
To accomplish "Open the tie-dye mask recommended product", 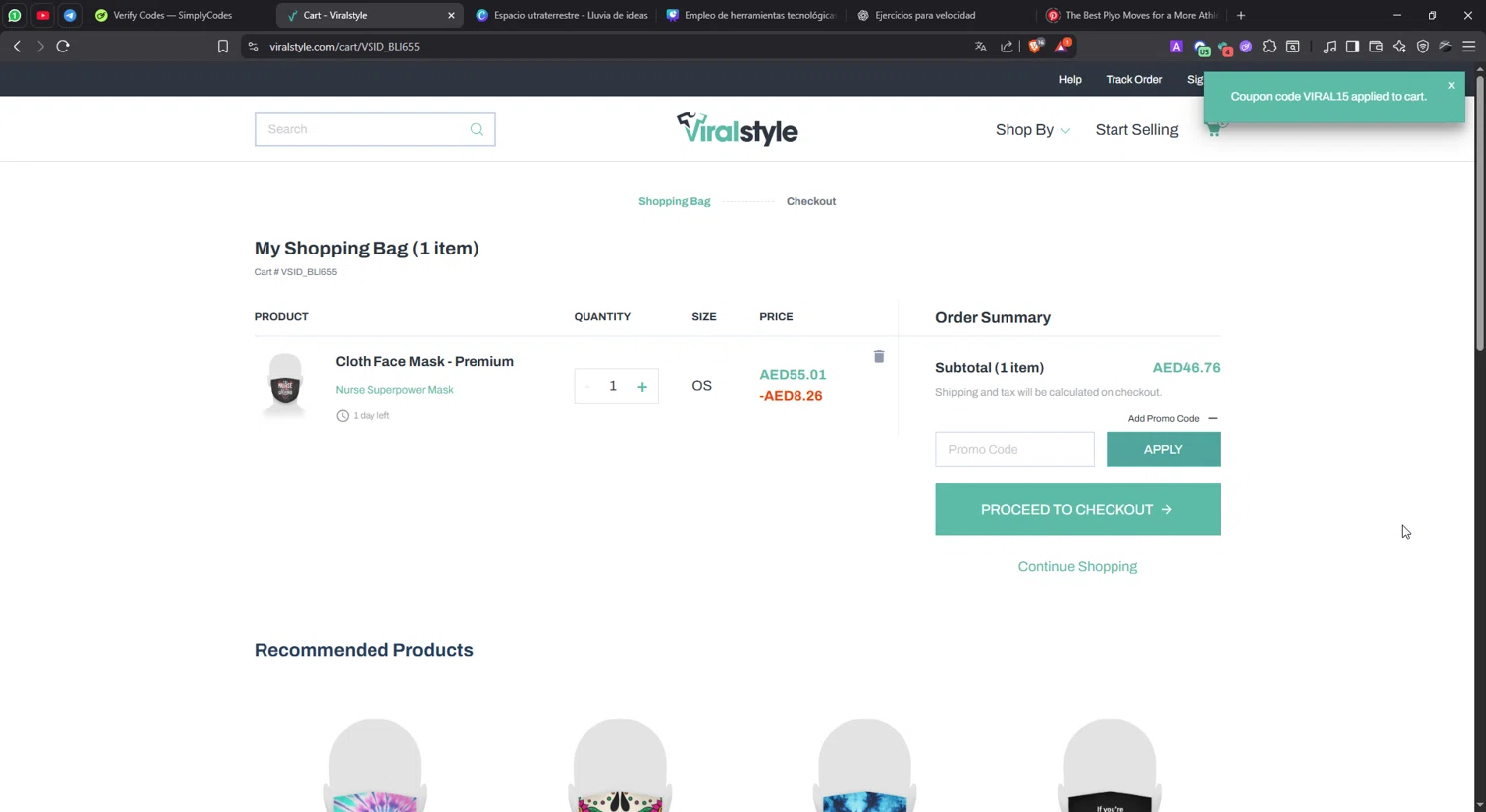I will pos(375,764).
